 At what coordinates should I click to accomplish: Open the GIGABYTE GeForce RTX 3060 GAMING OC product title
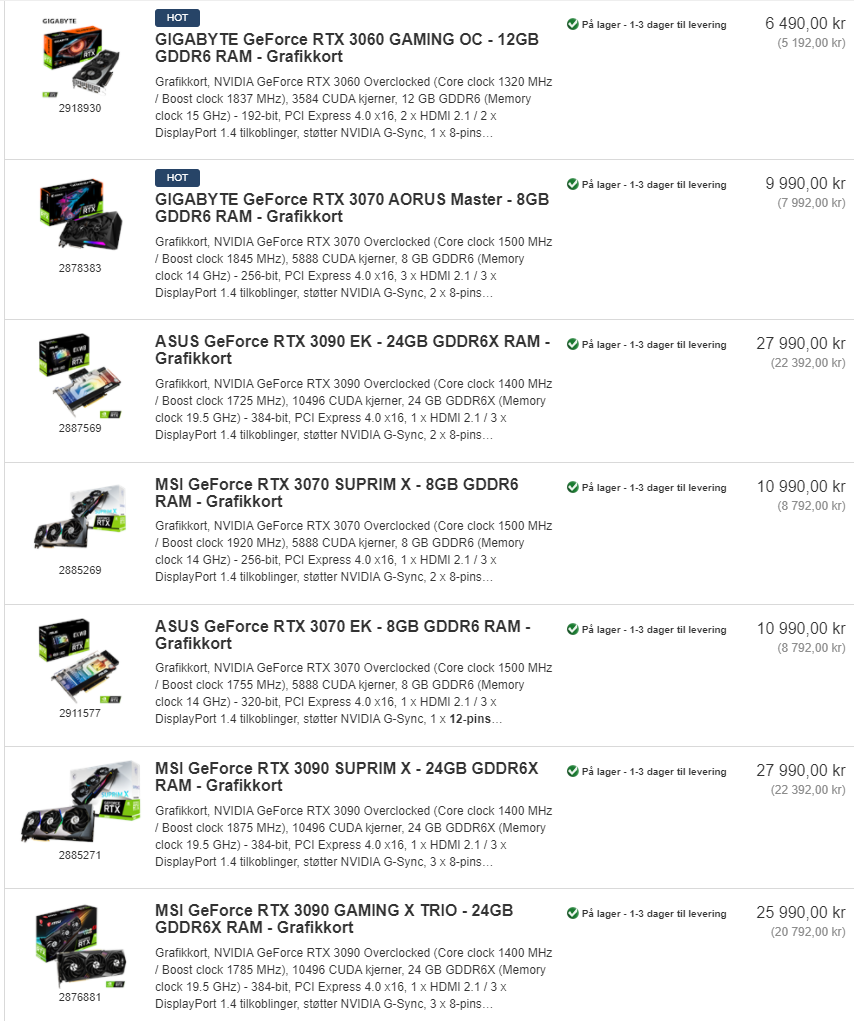tap(347, 48)
